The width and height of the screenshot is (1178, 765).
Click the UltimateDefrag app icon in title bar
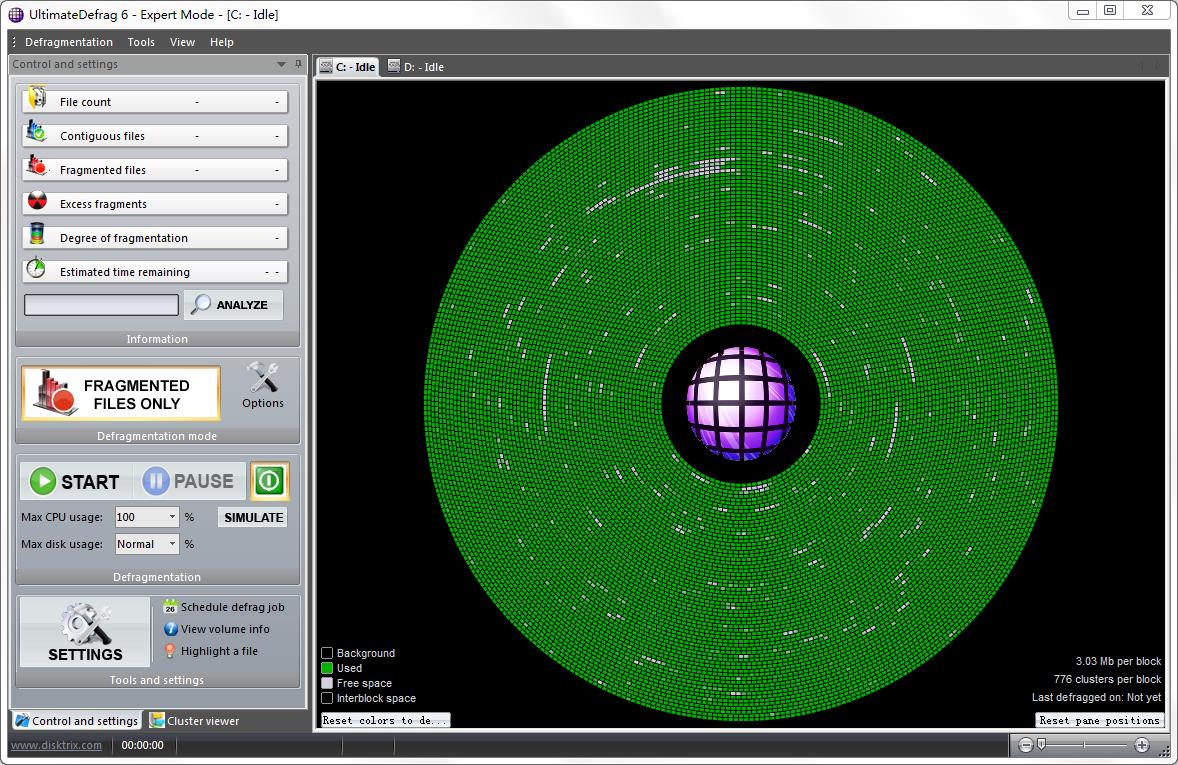point(16,14)
